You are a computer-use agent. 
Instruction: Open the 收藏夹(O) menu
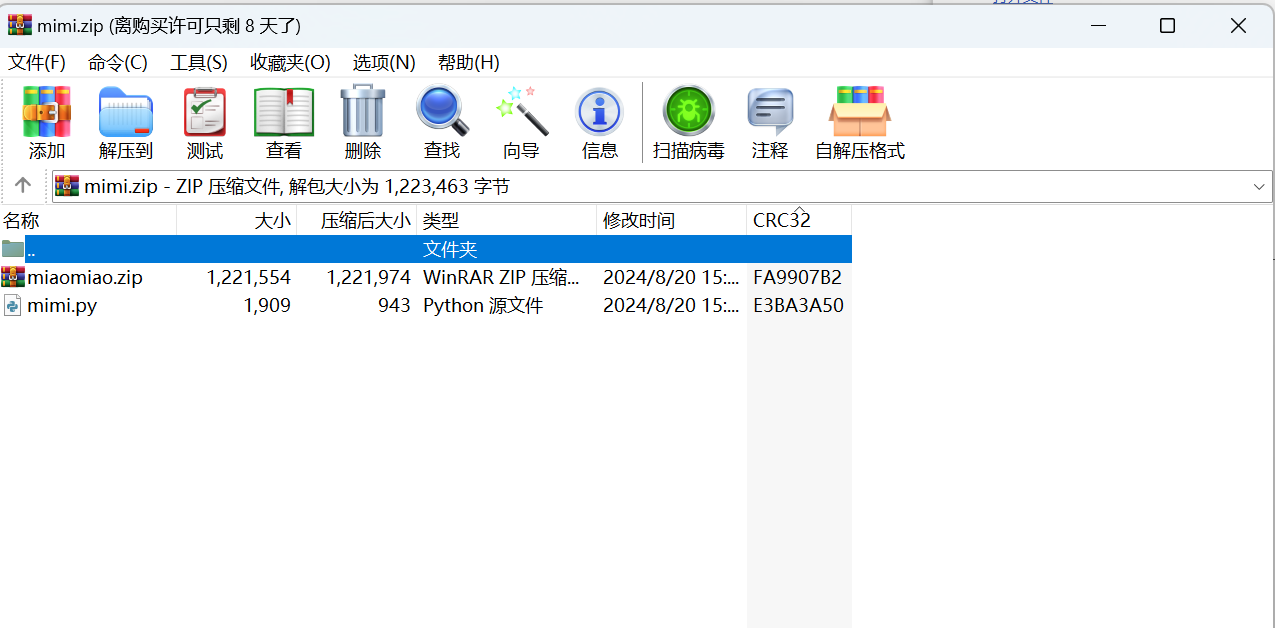(x=290, y=63)
